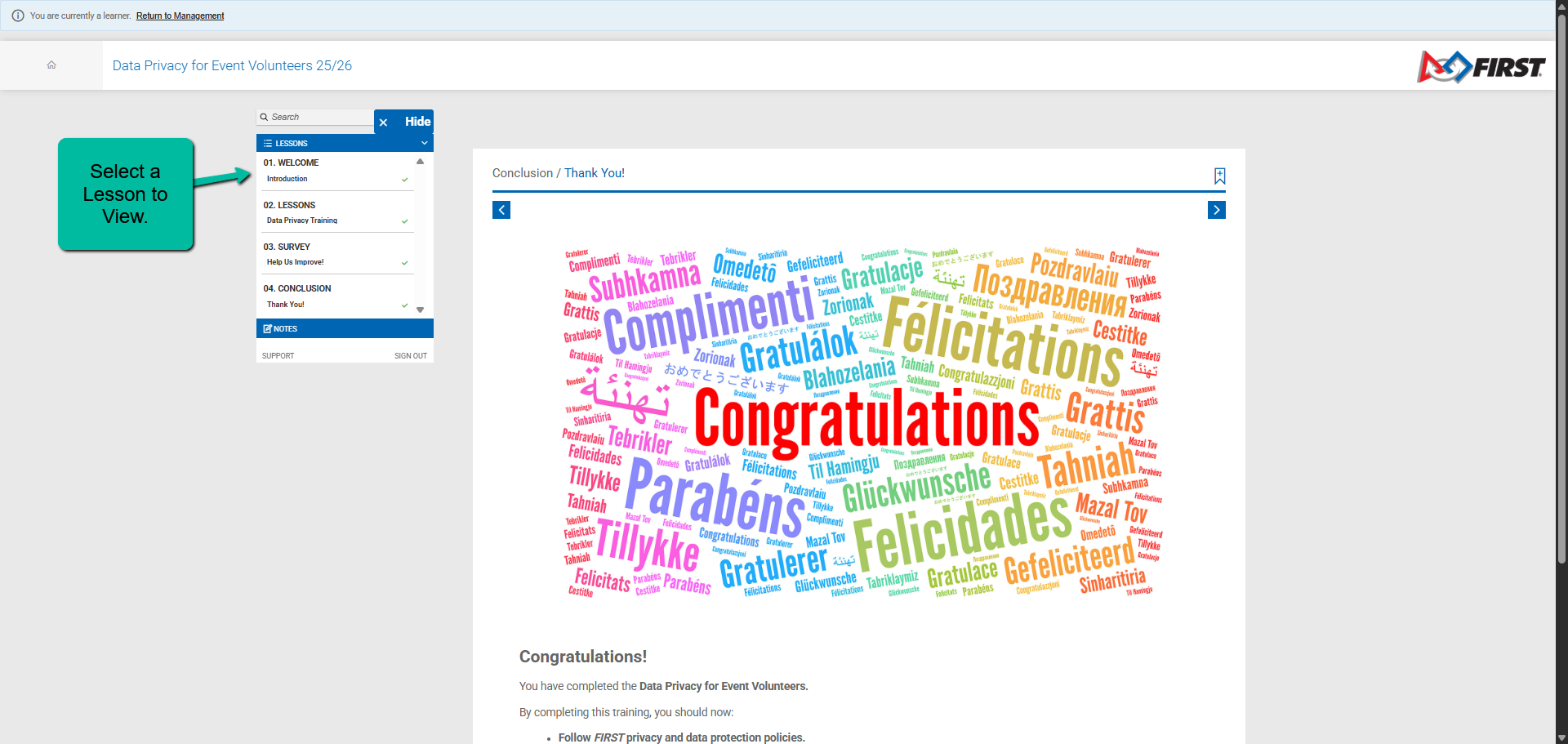The width and height of the screenshot is (1568, 744).
Task: Click Return to Management link
Action: (180, 16)
